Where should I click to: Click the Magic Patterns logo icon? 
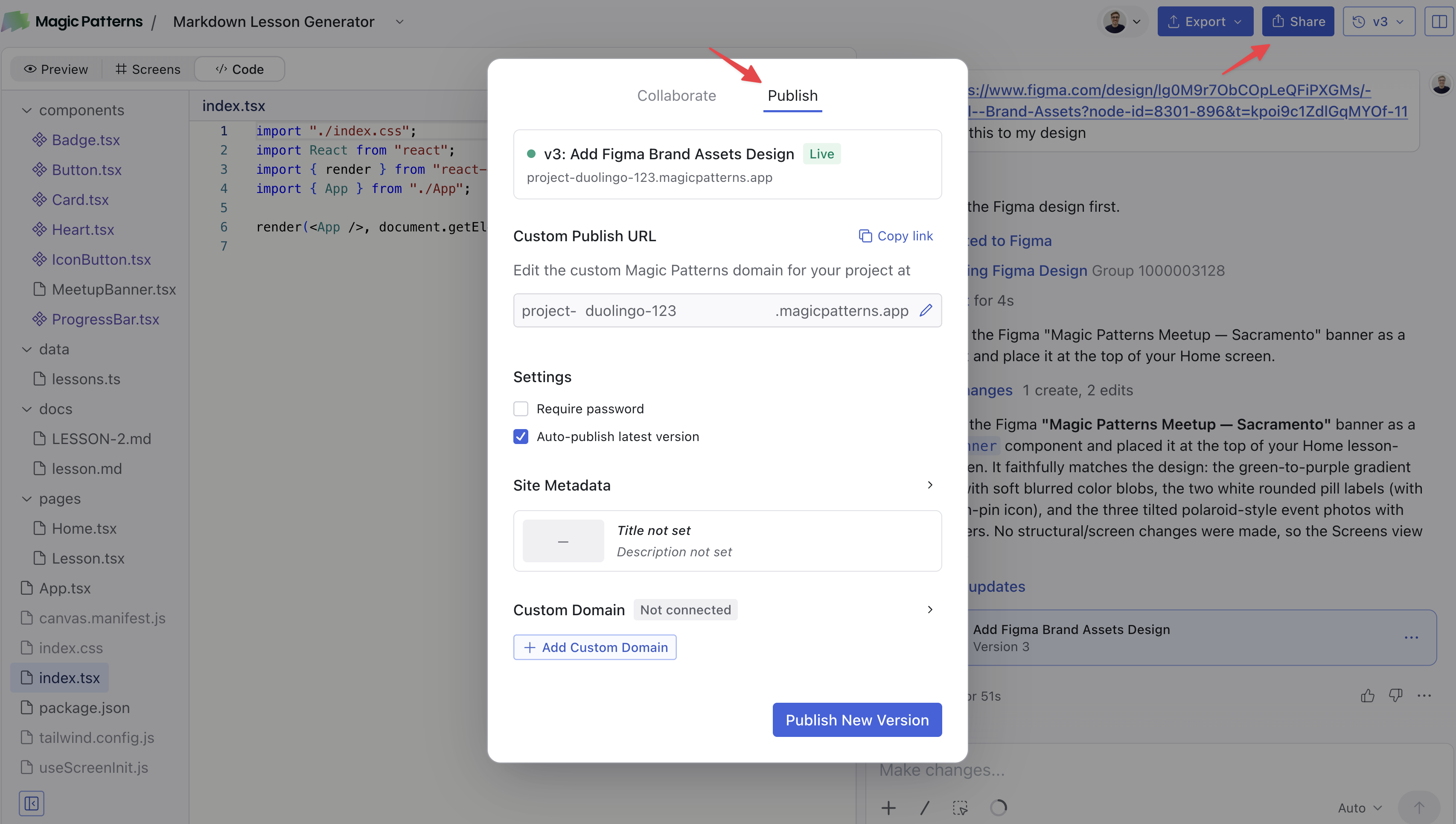click(16, 21)
